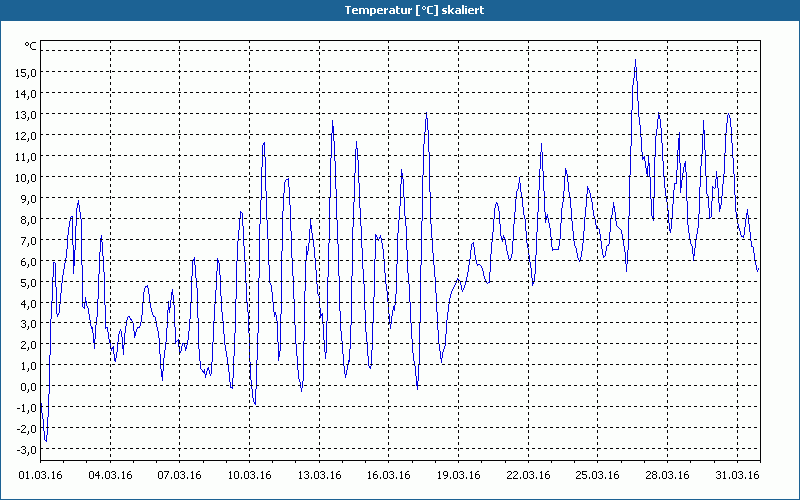Click the 31.03.16 date label
The image size is (800, 500).
(x=736, y=475)
